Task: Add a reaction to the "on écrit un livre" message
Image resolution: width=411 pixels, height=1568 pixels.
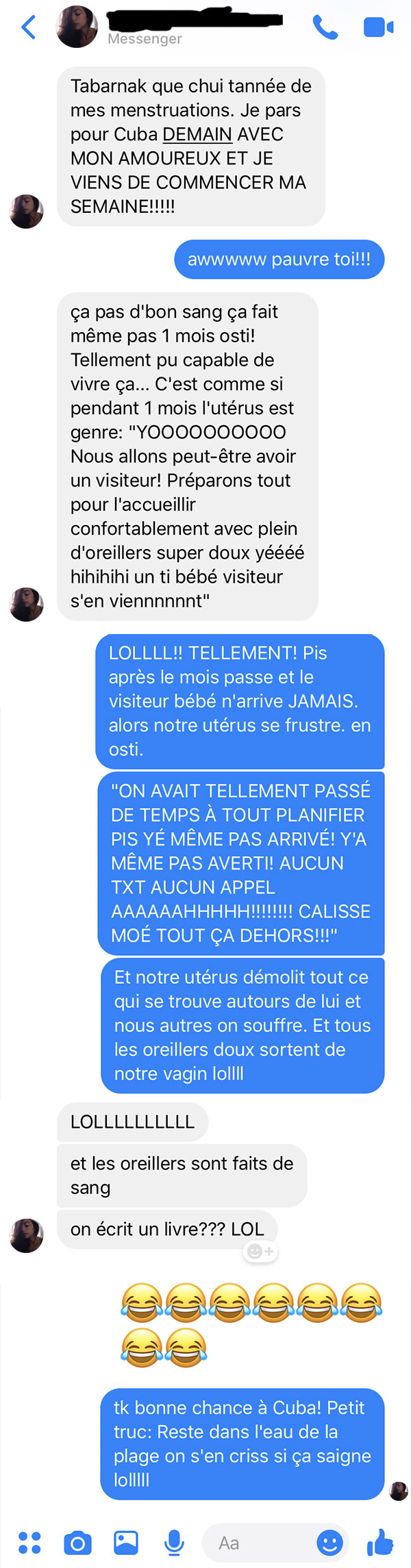Action: [260, 1252]
